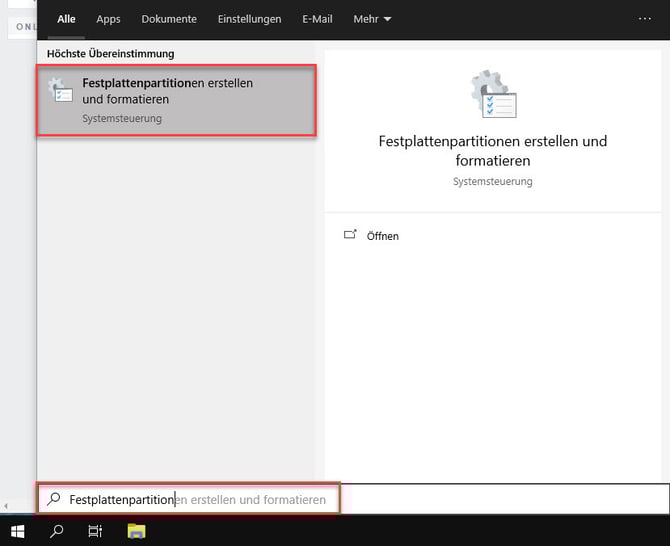Select the Festplattenpartitionen erstellen search result

176,100
